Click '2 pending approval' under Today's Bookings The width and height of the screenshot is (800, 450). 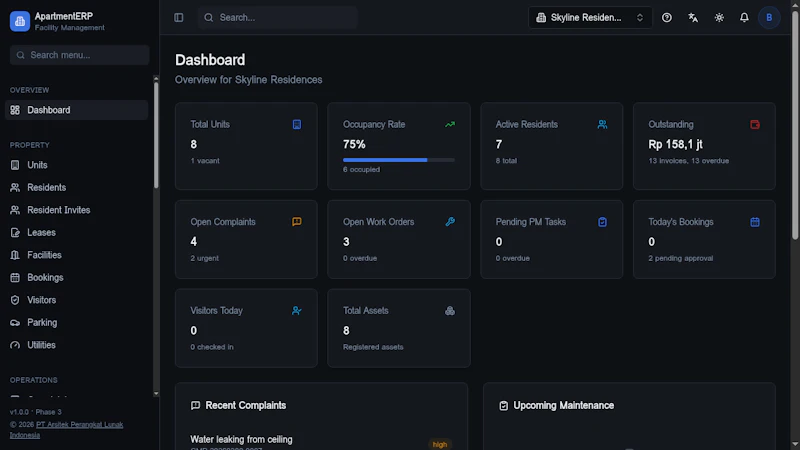tap(681, 258)
